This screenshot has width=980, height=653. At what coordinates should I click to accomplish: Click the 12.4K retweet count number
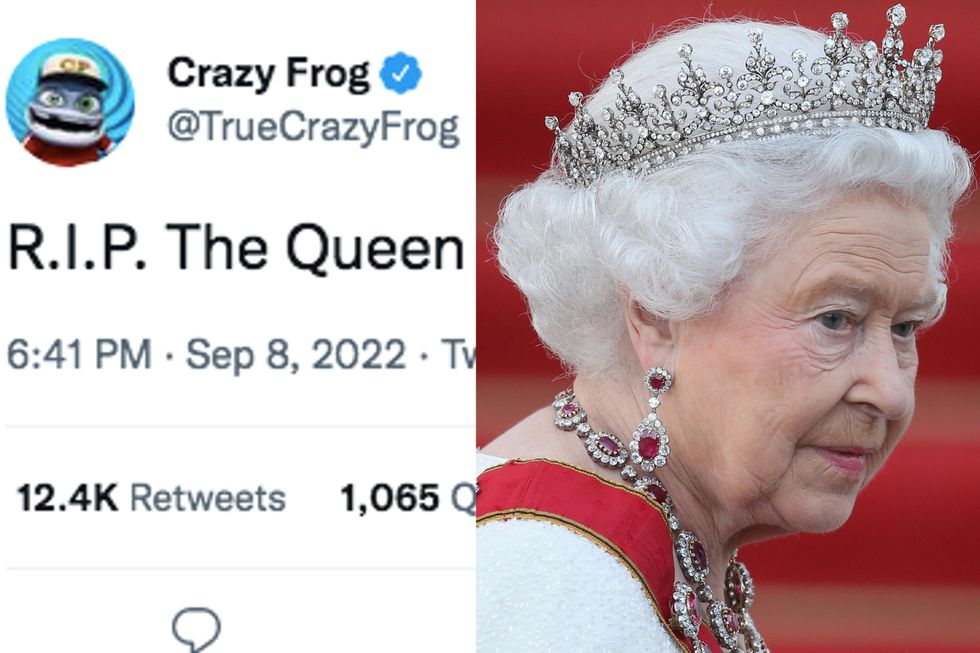tap(66, 497)
